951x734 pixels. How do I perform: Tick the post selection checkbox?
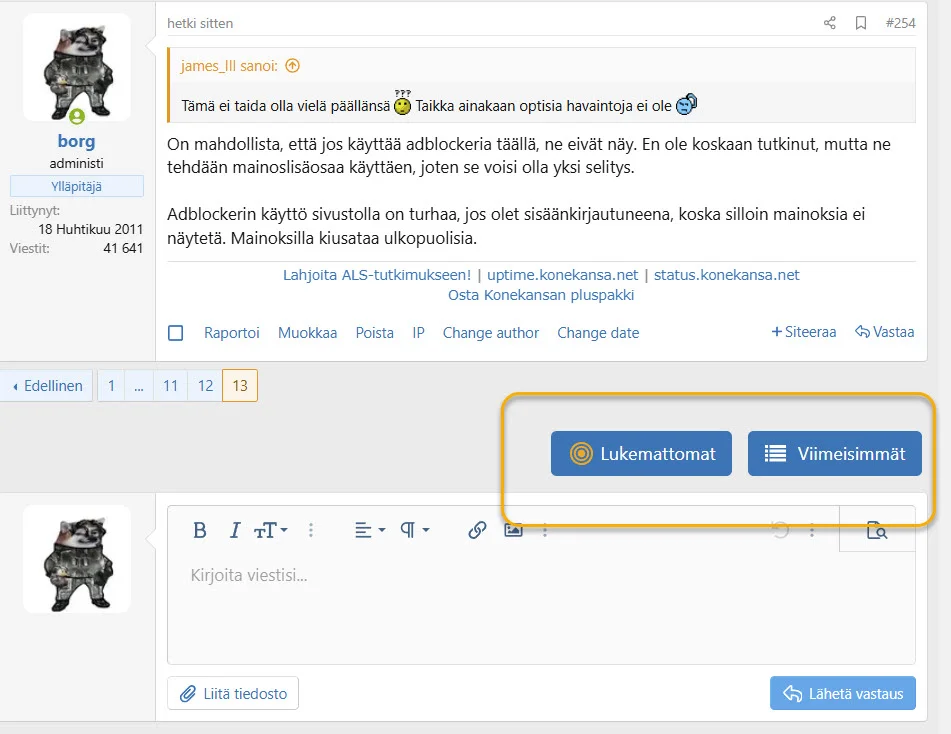(x=175, y=333)
